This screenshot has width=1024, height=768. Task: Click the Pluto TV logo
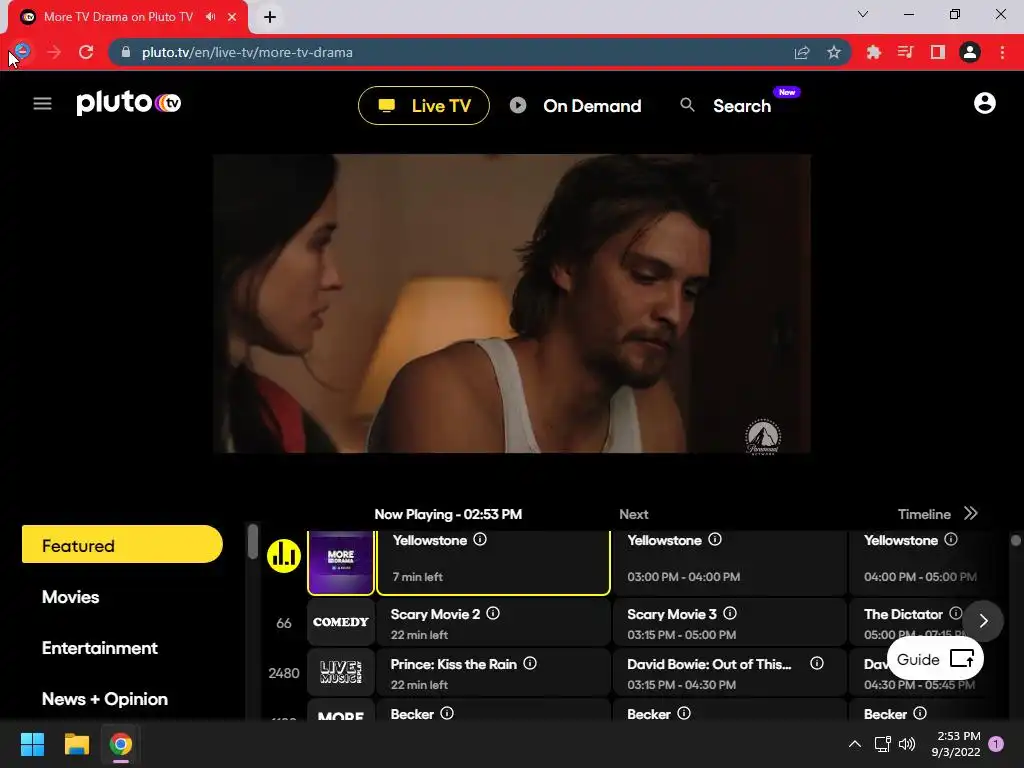(x=129, y=103)
